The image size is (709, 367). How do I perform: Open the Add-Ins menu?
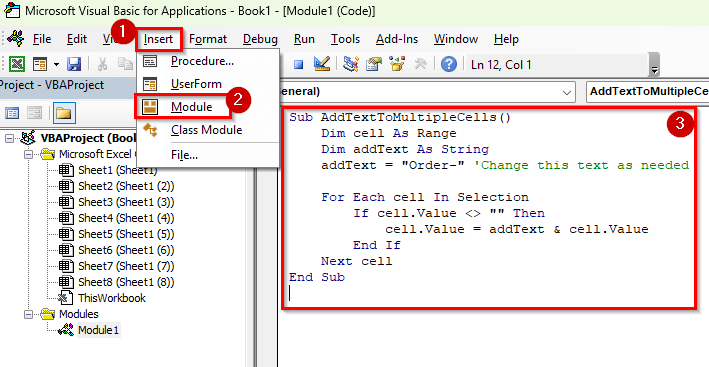[x=397, y=39]
